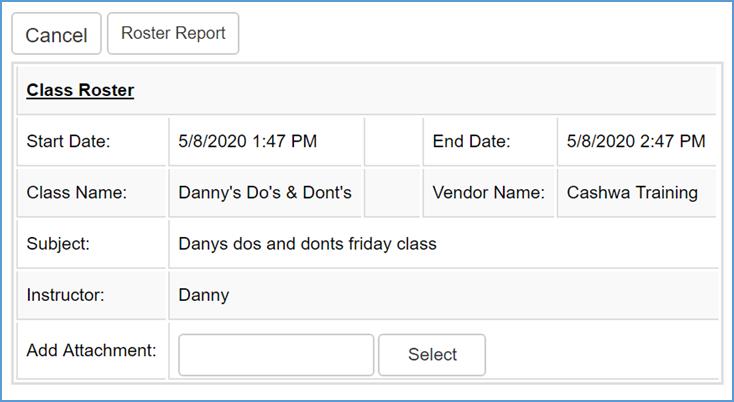Click the Start Date label
Screen dimensions: 734x402
coord(68,141)
